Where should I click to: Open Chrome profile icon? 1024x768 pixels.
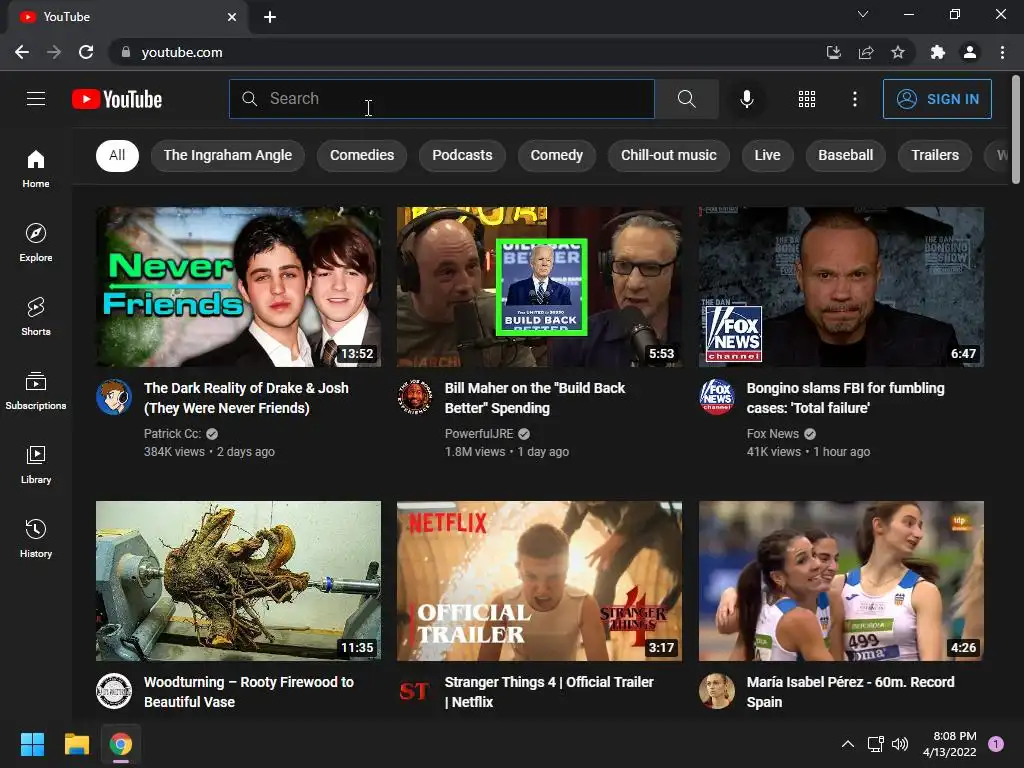click(x=970, y=52)
